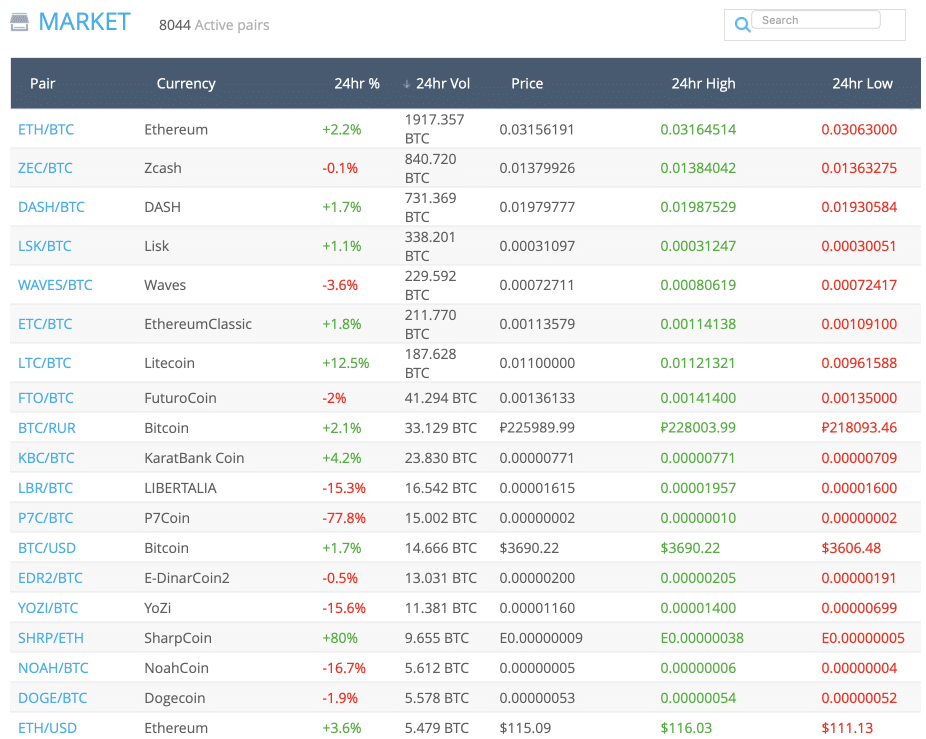Sort by Currency column header
This screenshot has height=739, width=926.
point(186,83)
